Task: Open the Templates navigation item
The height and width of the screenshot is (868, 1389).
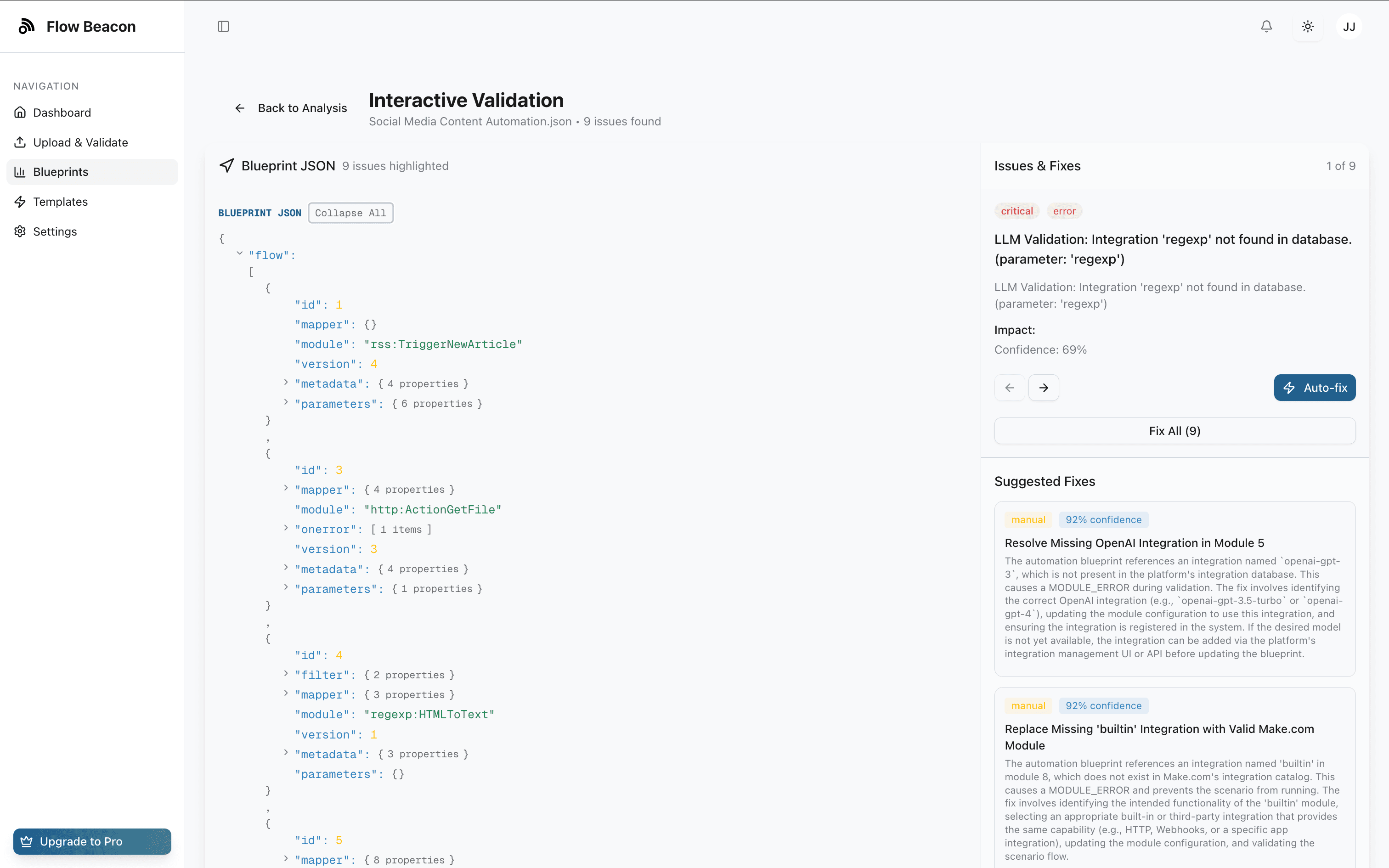Action: (60, 202)
